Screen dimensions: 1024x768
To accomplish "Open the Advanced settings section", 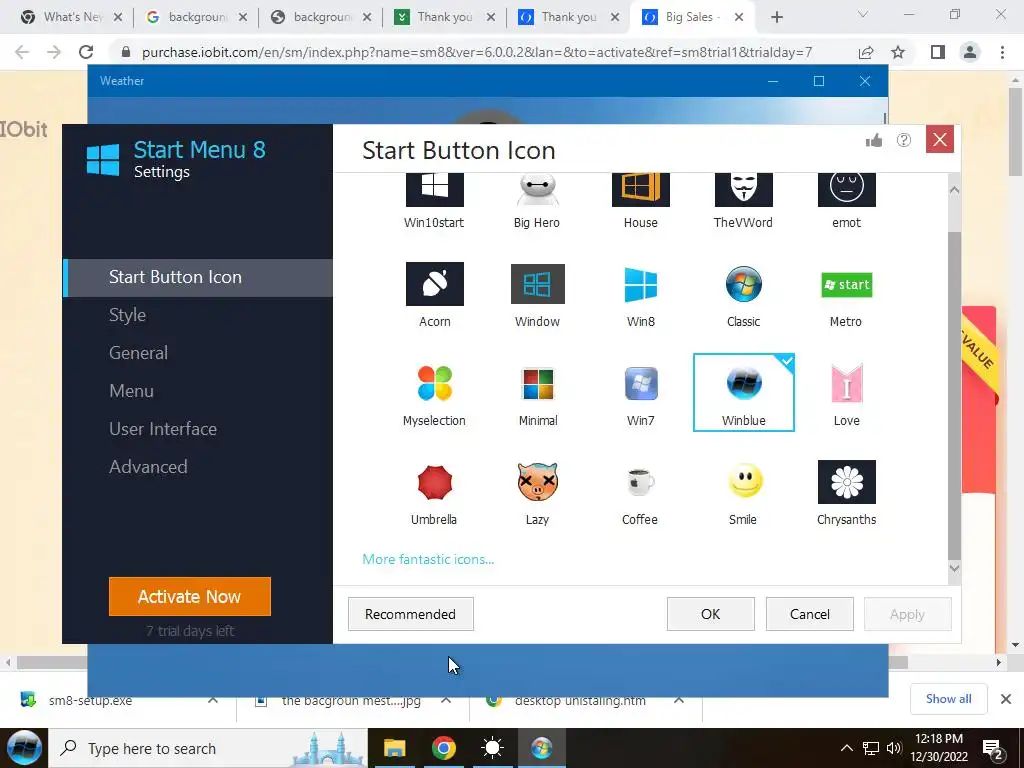I will tap(148, 466).
